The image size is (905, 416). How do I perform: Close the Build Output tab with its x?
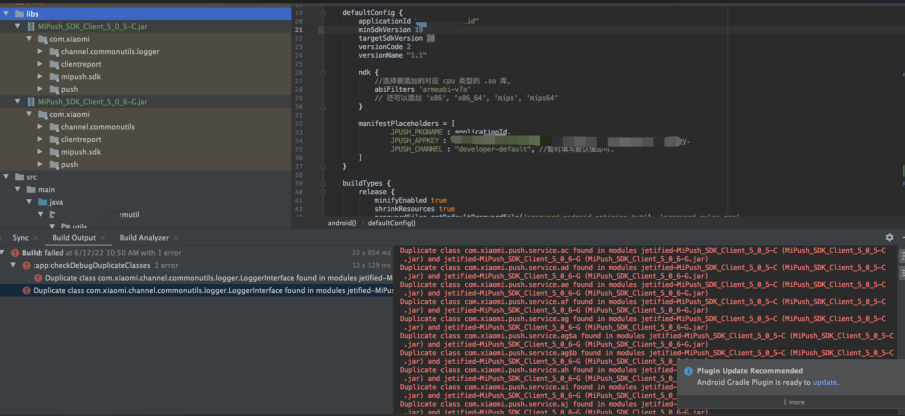[x=103, y=238]
